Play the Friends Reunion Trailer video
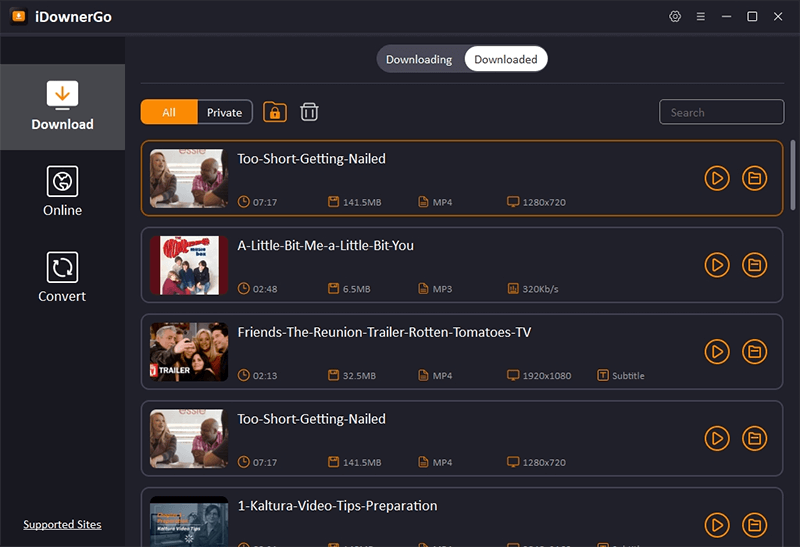800x547 pixels. (717, 352)
